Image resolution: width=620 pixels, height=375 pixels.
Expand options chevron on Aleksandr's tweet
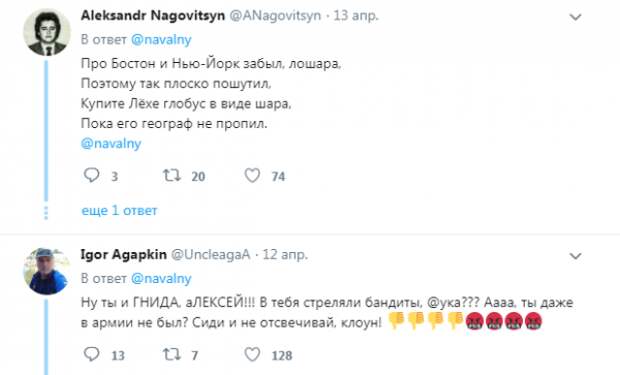575,17
